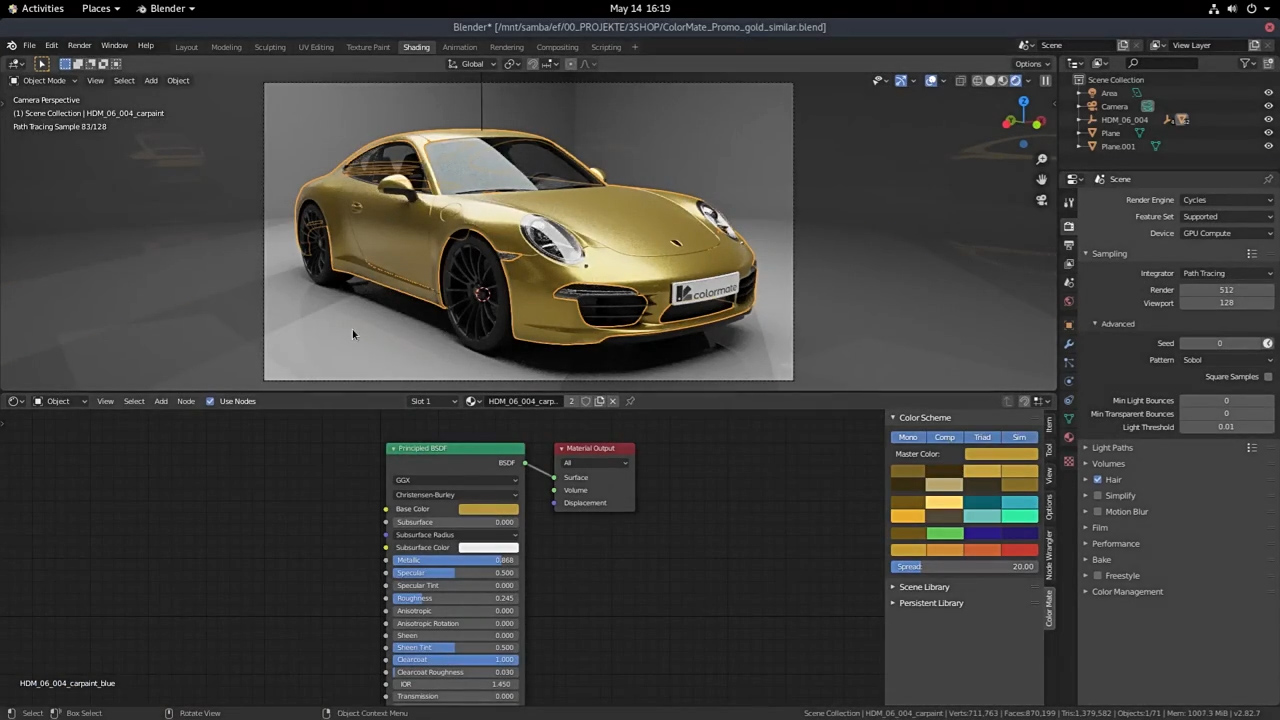
Task: Click the Comp color scheme button
Action: [x=944, y=437]
